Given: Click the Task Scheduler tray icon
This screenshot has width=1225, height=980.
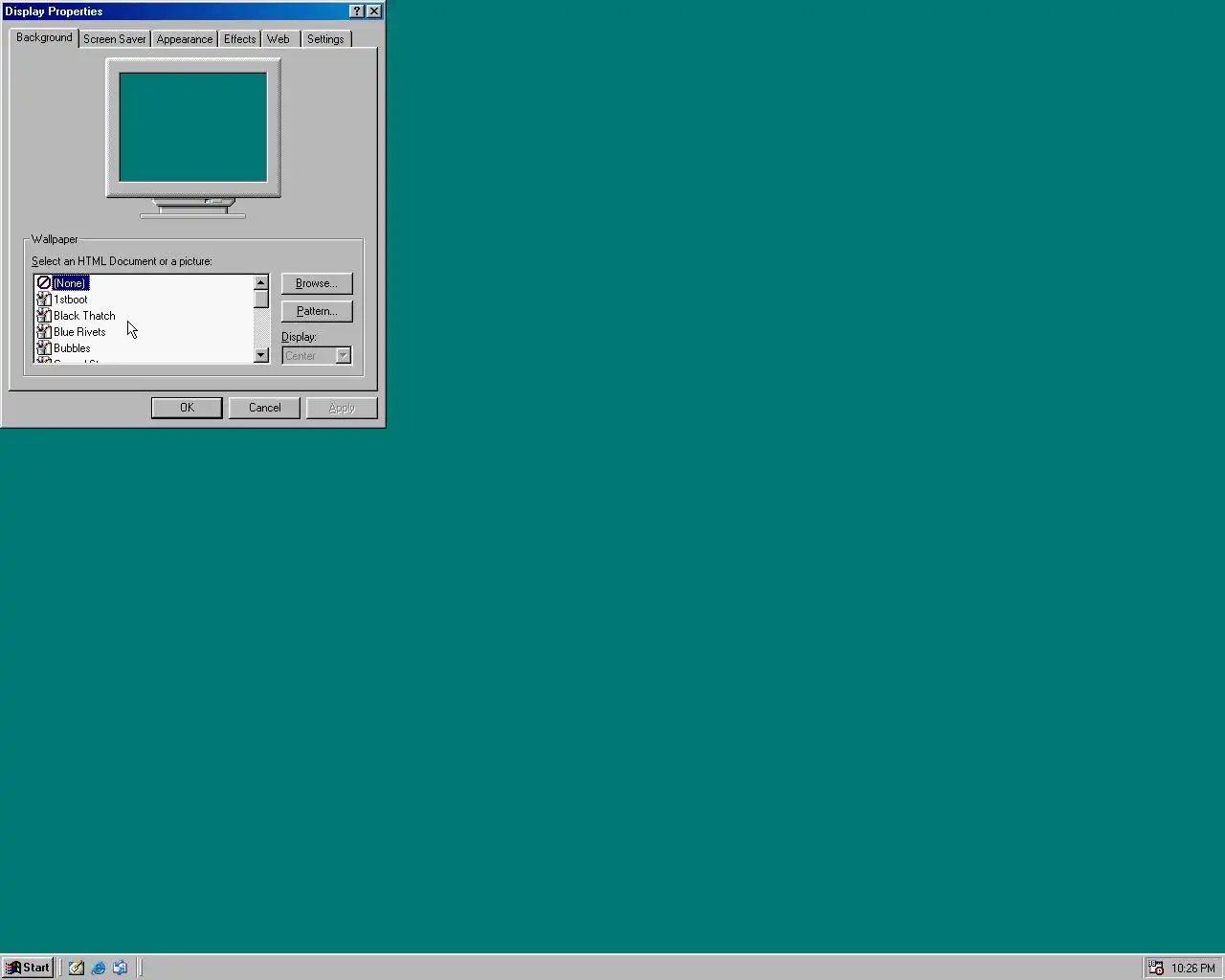Looking at the screenshot, I should click(1156, 968).
